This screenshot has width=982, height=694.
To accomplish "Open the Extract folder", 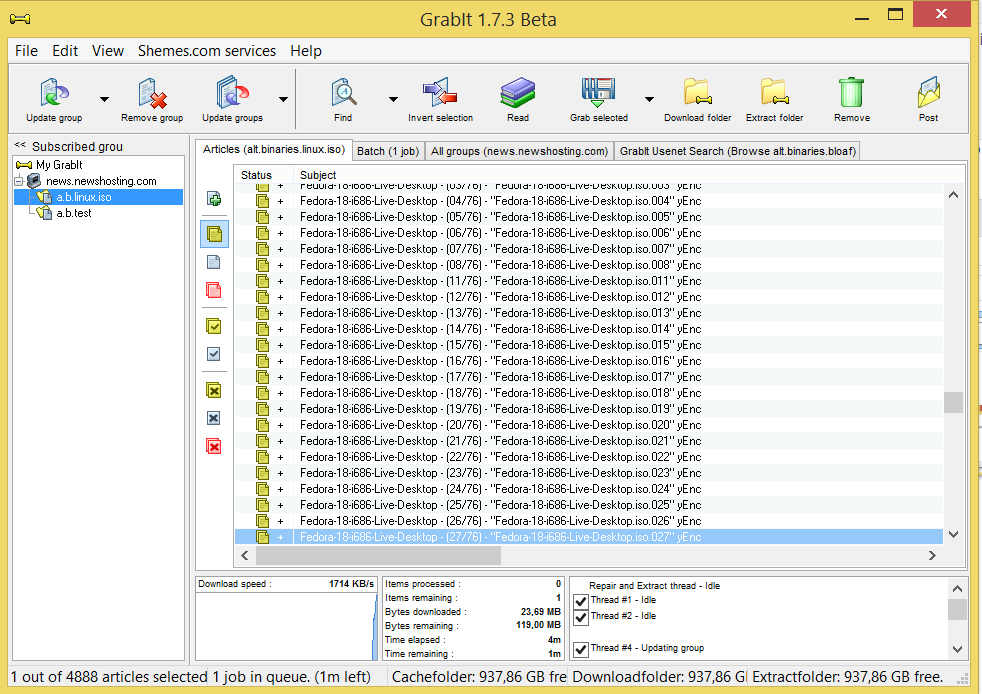I will tap(775, 92).
